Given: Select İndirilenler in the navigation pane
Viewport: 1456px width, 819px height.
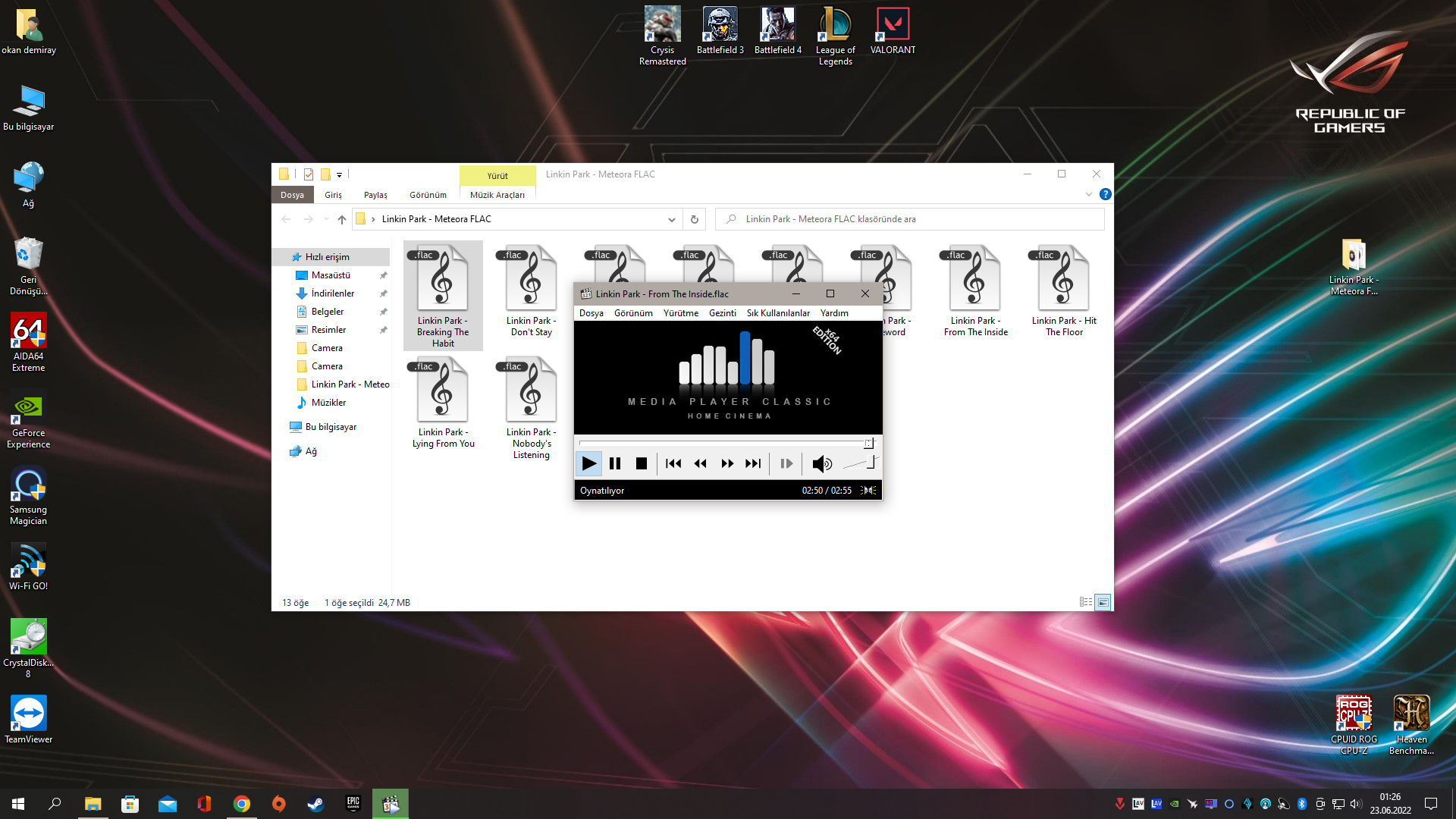Looking at the screenshot, I should [332, 293].
